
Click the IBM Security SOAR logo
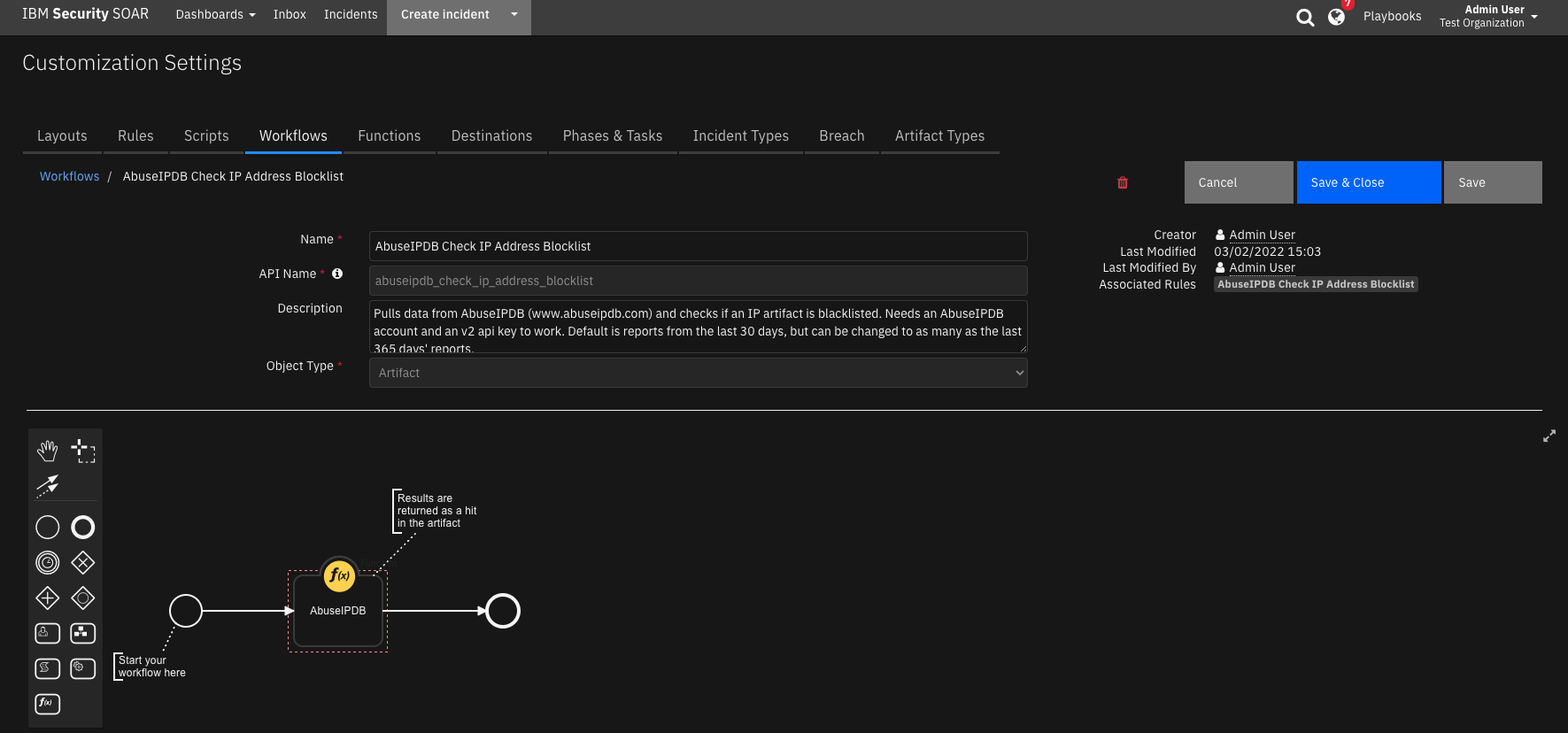[86, 14]
